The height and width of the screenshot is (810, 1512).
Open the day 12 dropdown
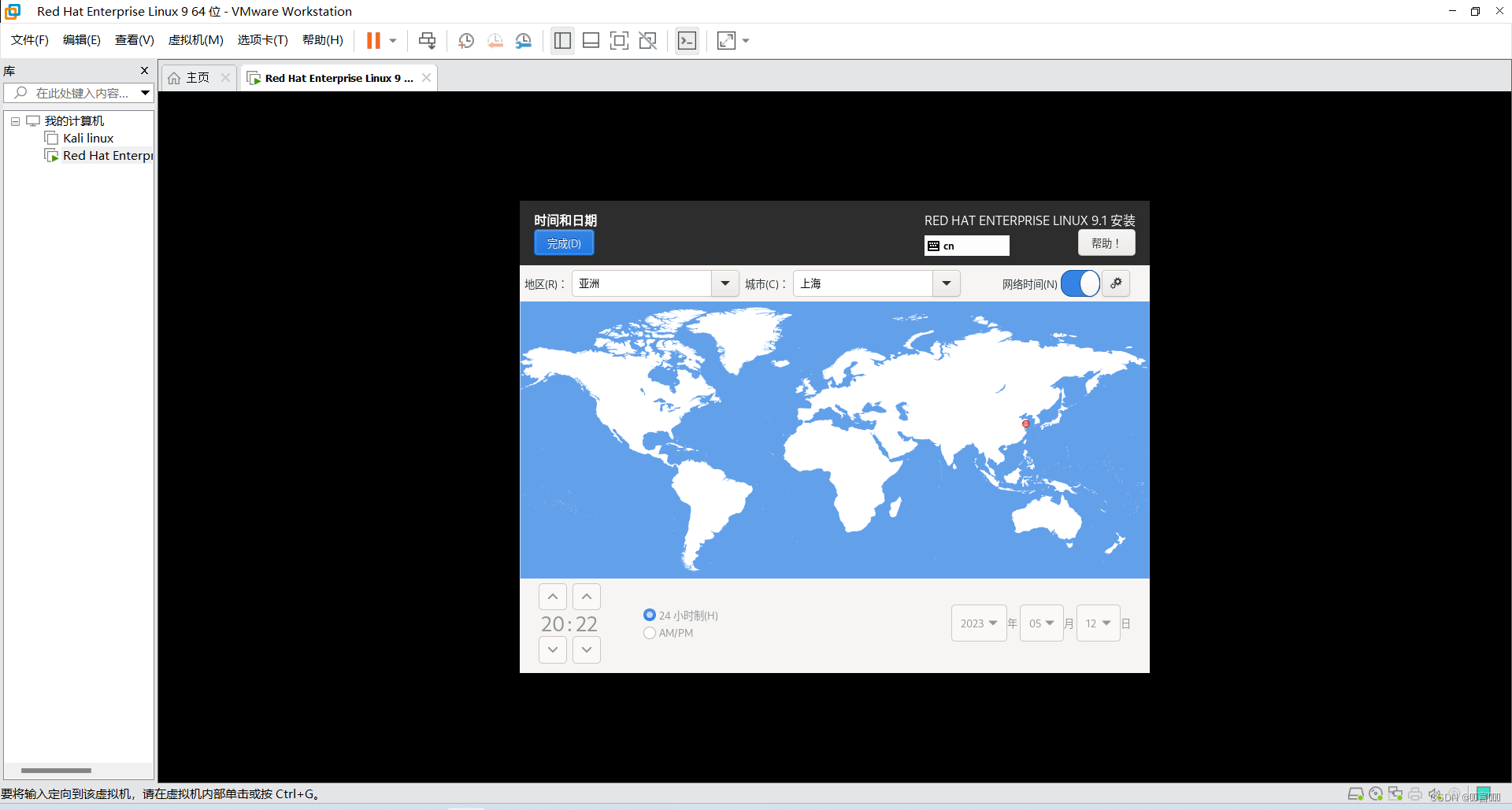1098,623
